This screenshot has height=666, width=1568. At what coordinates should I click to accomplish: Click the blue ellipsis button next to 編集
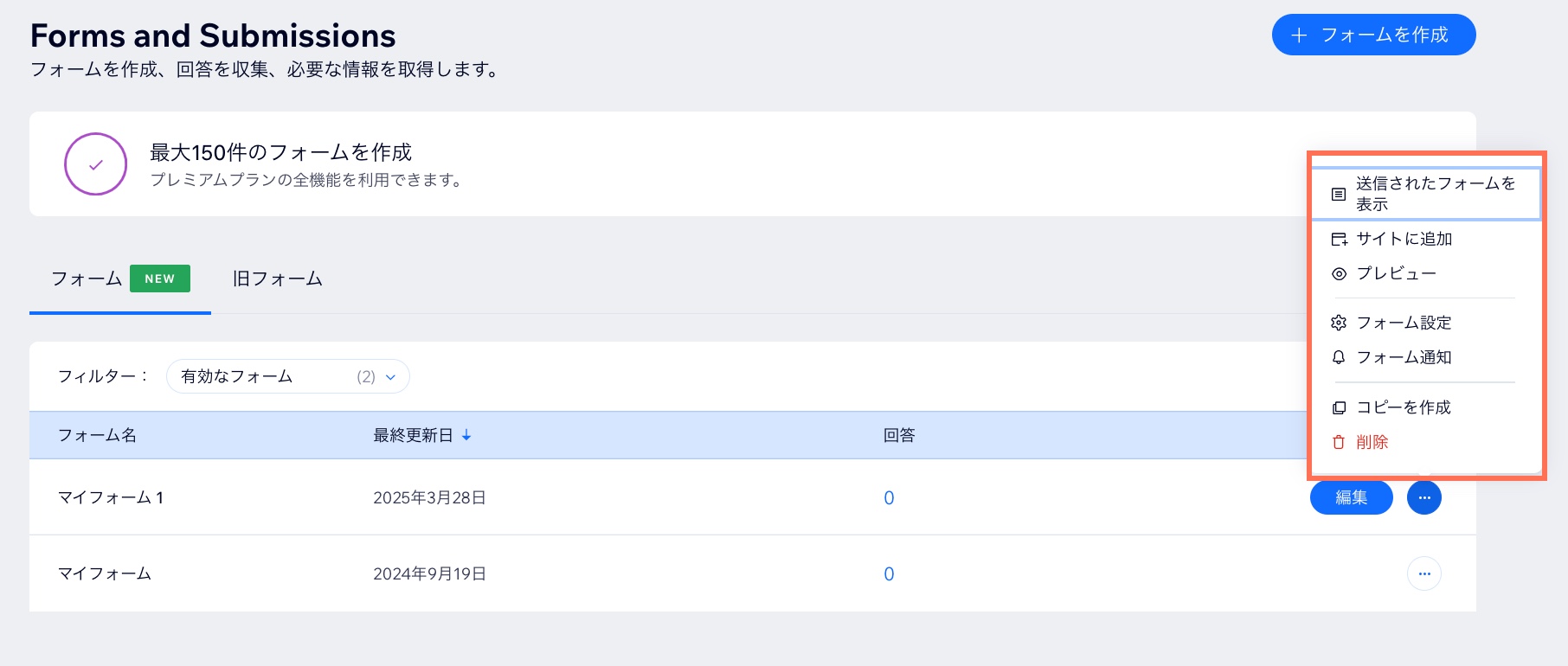(x=1424, y=497)
